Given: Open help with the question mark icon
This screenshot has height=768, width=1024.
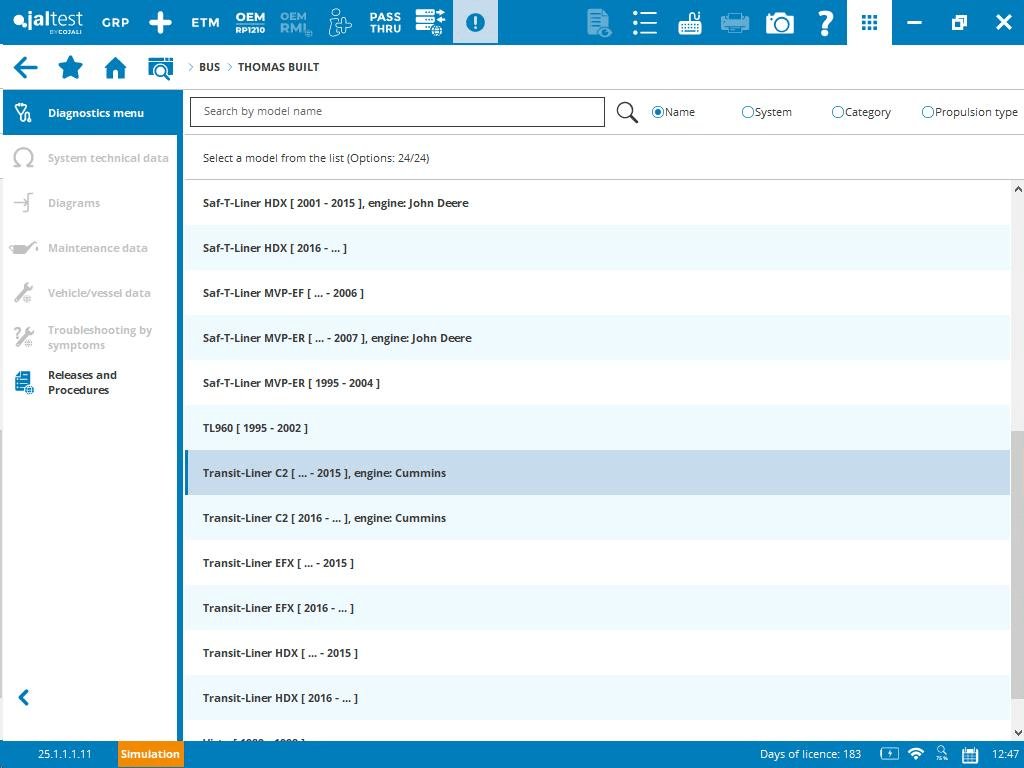Looking at the screenshot, I should (x=825, y=22).
